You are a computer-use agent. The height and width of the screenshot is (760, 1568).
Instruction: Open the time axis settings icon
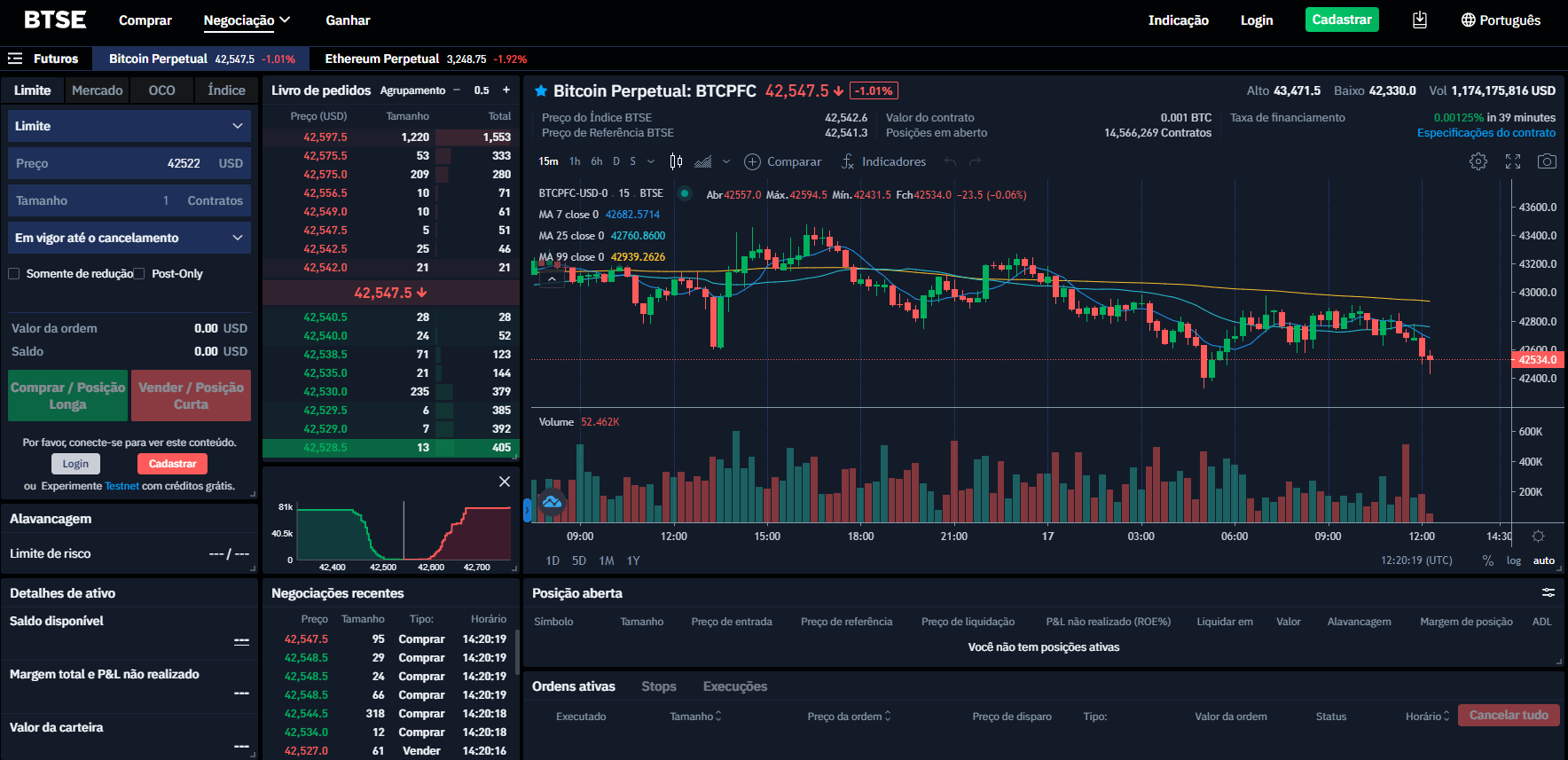point(1538,537)
